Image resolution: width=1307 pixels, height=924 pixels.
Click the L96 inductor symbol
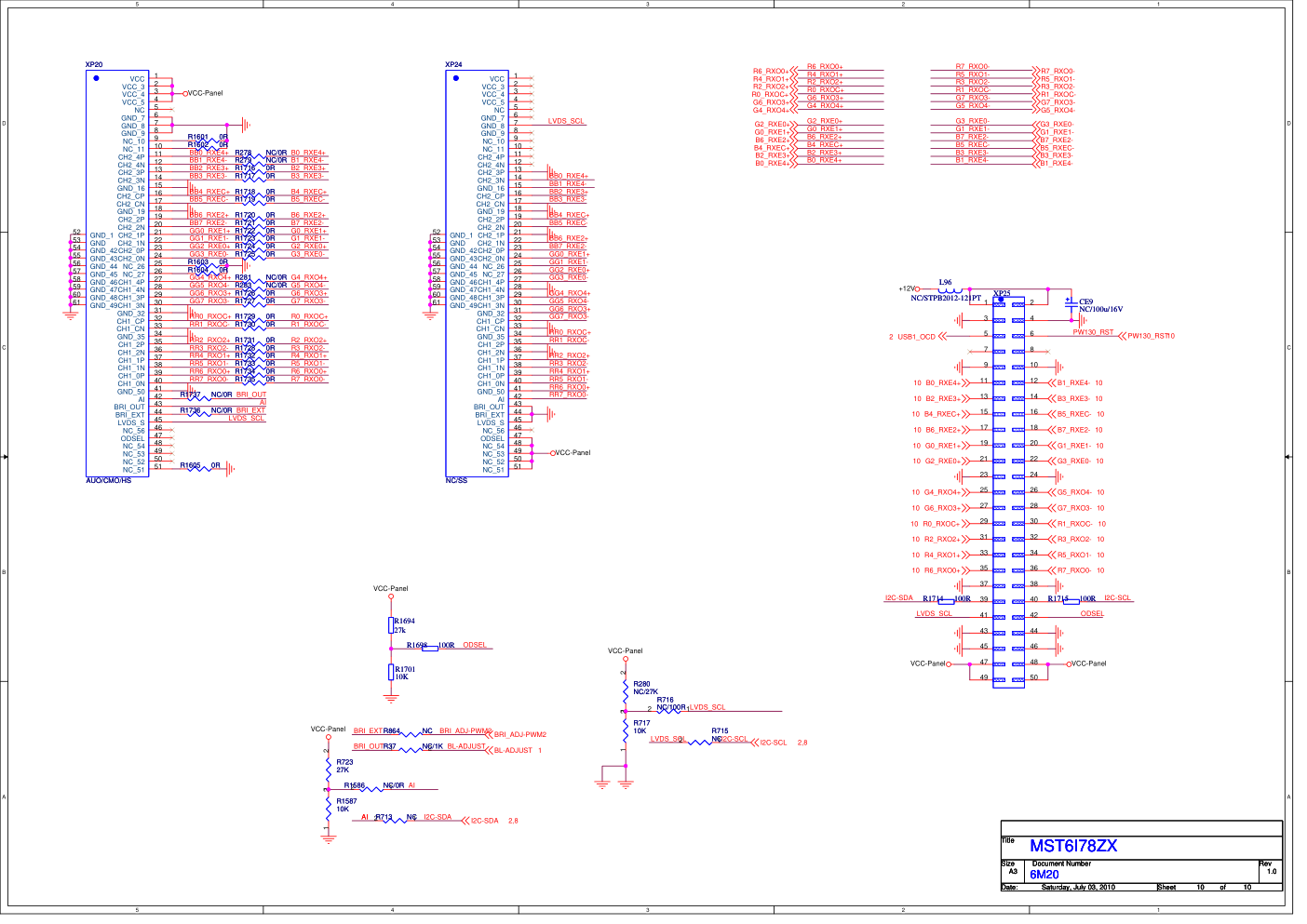[x=950, y=289]
